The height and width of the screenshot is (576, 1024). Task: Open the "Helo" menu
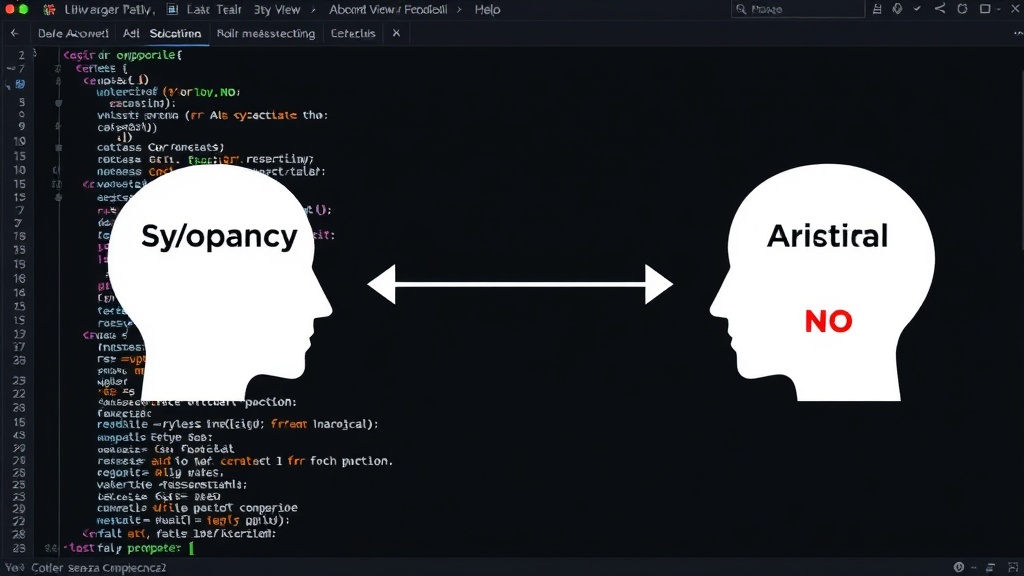[487, 10]
